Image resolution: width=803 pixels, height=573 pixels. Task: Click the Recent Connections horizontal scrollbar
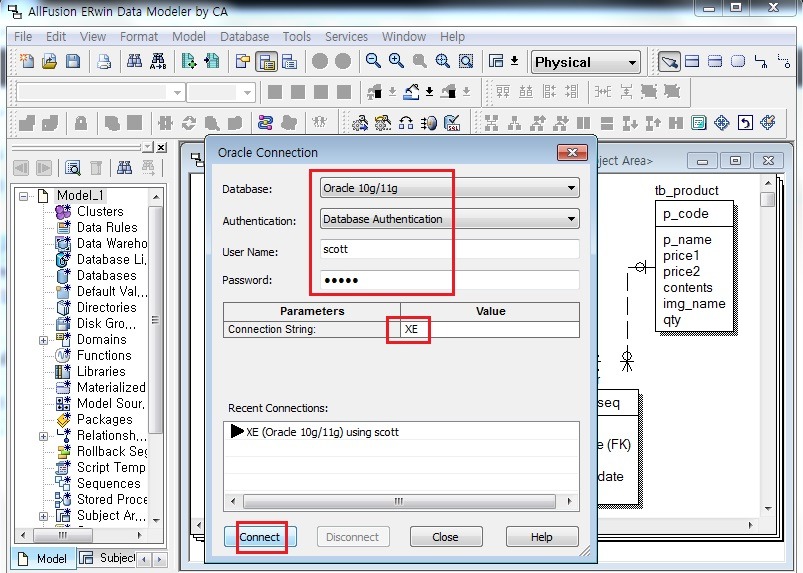click(399, 501)
